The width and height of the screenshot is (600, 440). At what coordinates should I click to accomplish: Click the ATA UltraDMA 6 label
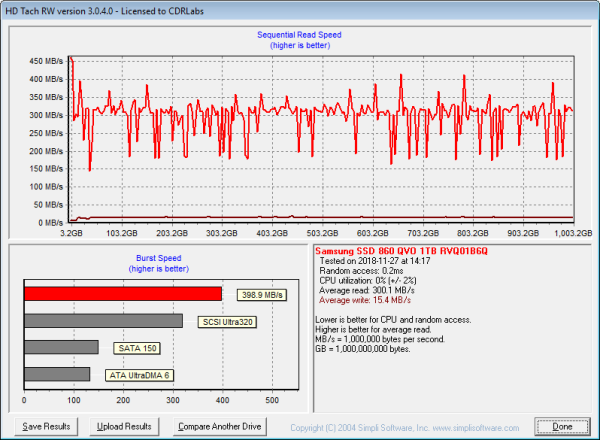(x=141, y=375)
